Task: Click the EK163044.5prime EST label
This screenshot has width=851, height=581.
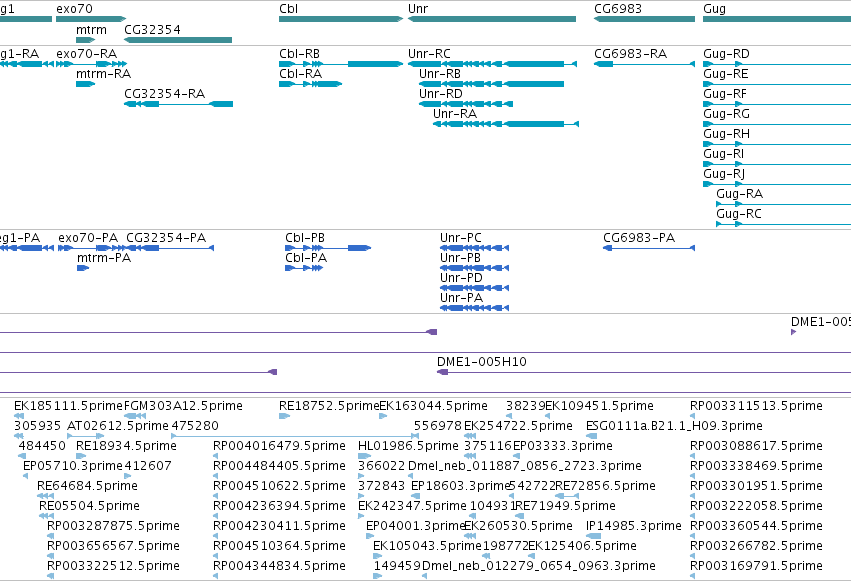Action: [433, 406]
